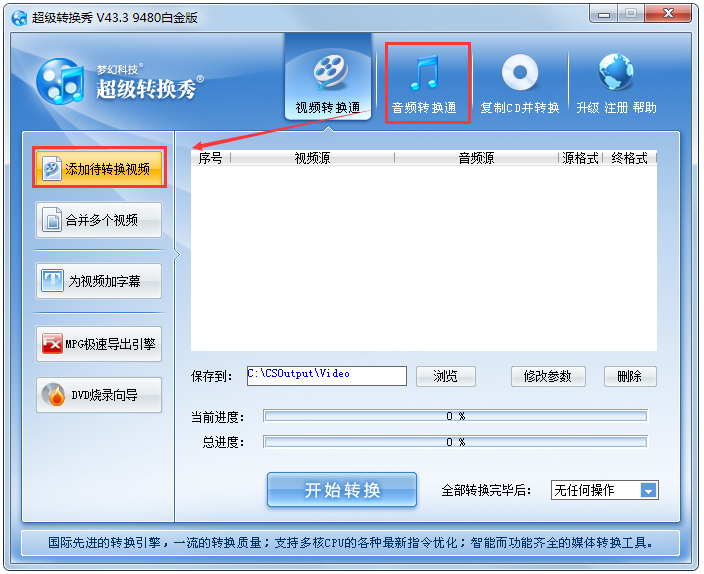Image resolution: width=704 pixels, height=574 pixels.
Task: Click the 修改参数 button
Action: tap(547, 376)
